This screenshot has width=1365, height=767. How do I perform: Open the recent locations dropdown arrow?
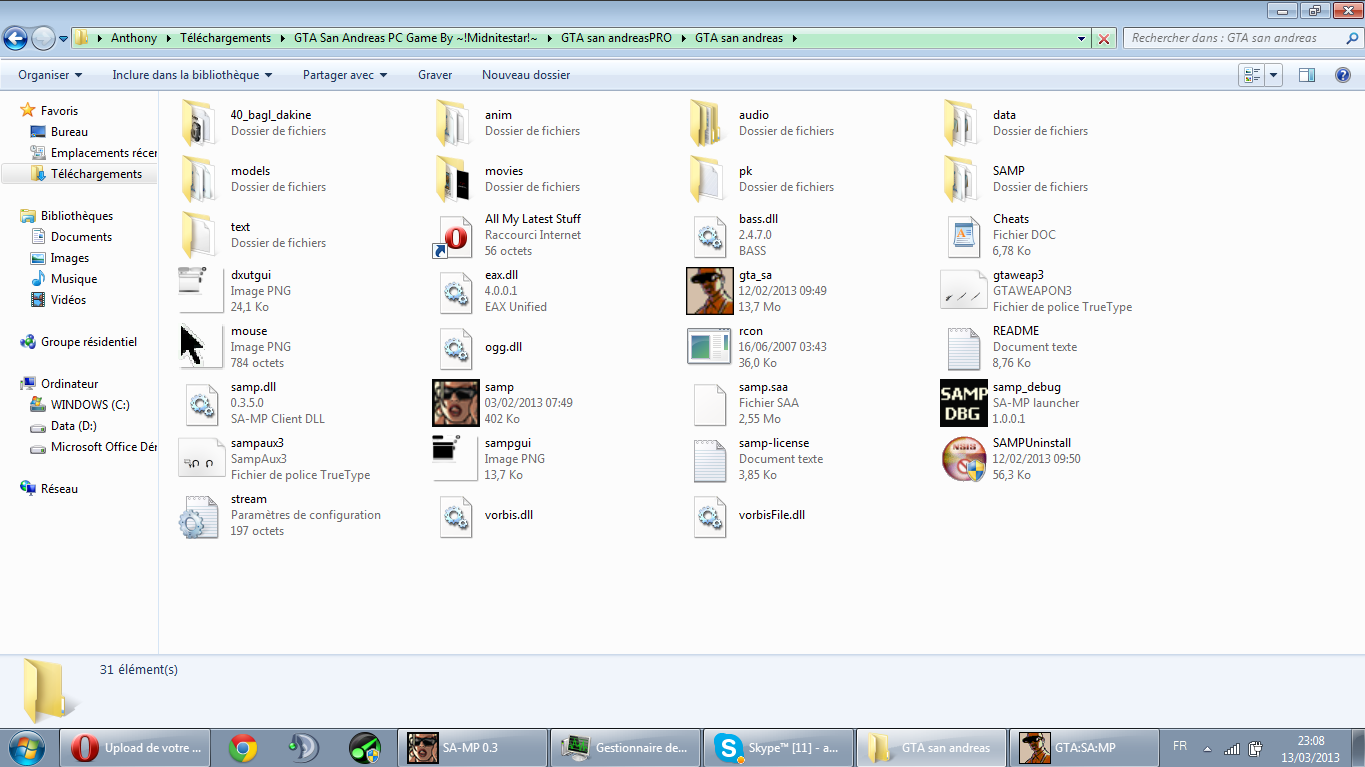pyautogui.click(x=64, y=39)
